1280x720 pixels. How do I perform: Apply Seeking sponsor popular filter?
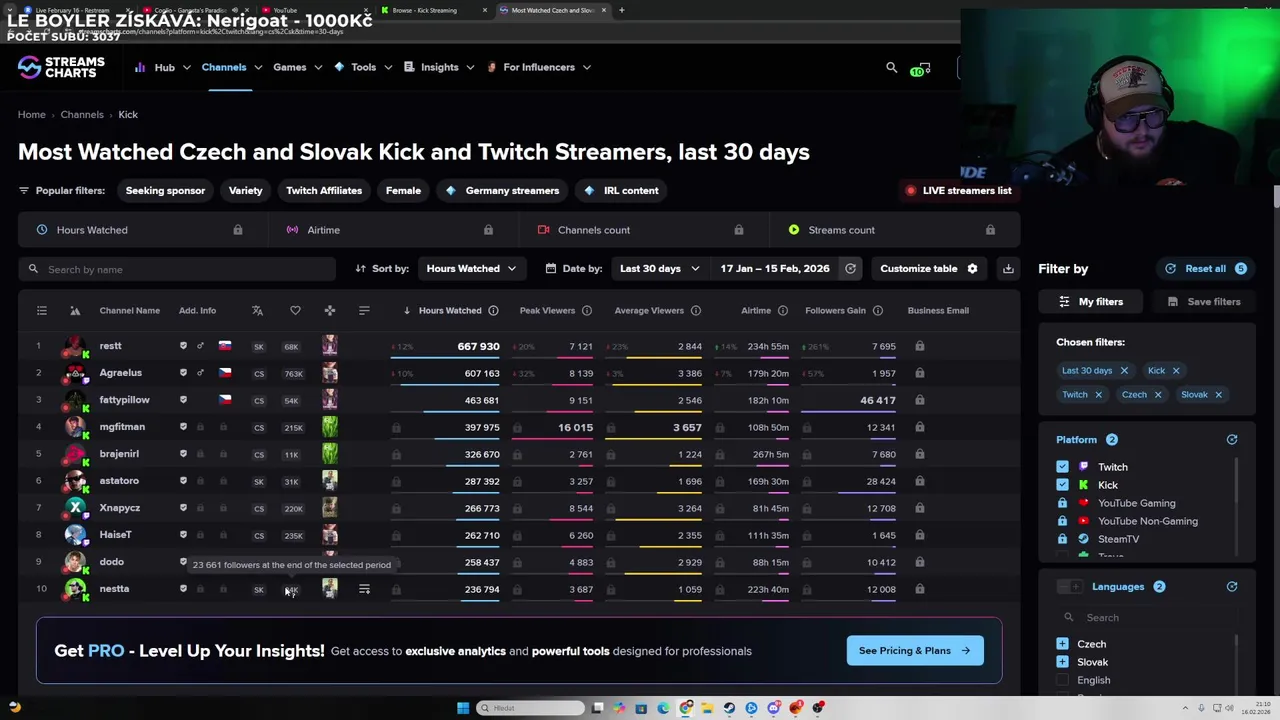click(x=165, y=191)
